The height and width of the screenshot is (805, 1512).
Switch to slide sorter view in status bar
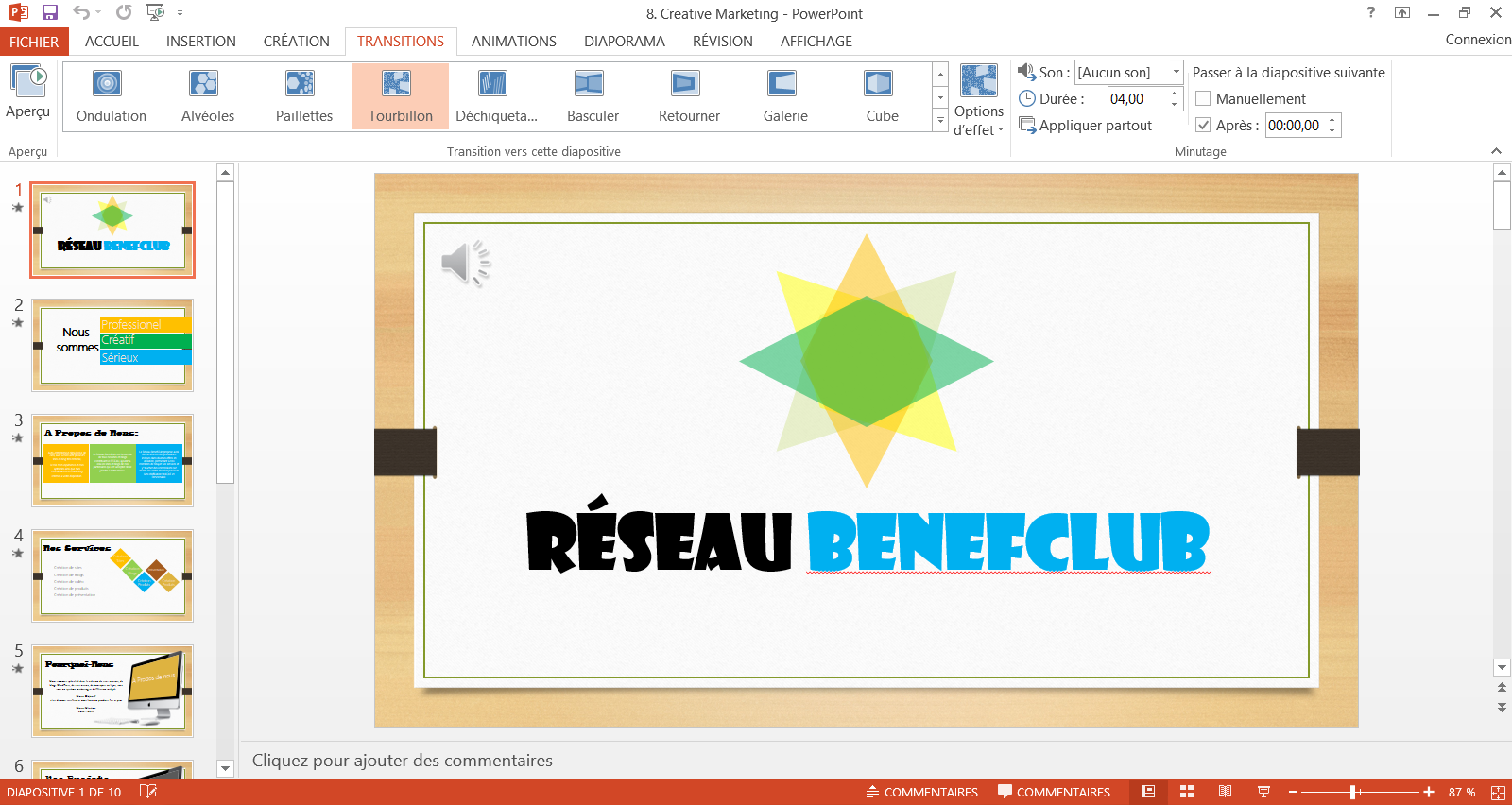tap(1187, 792)
